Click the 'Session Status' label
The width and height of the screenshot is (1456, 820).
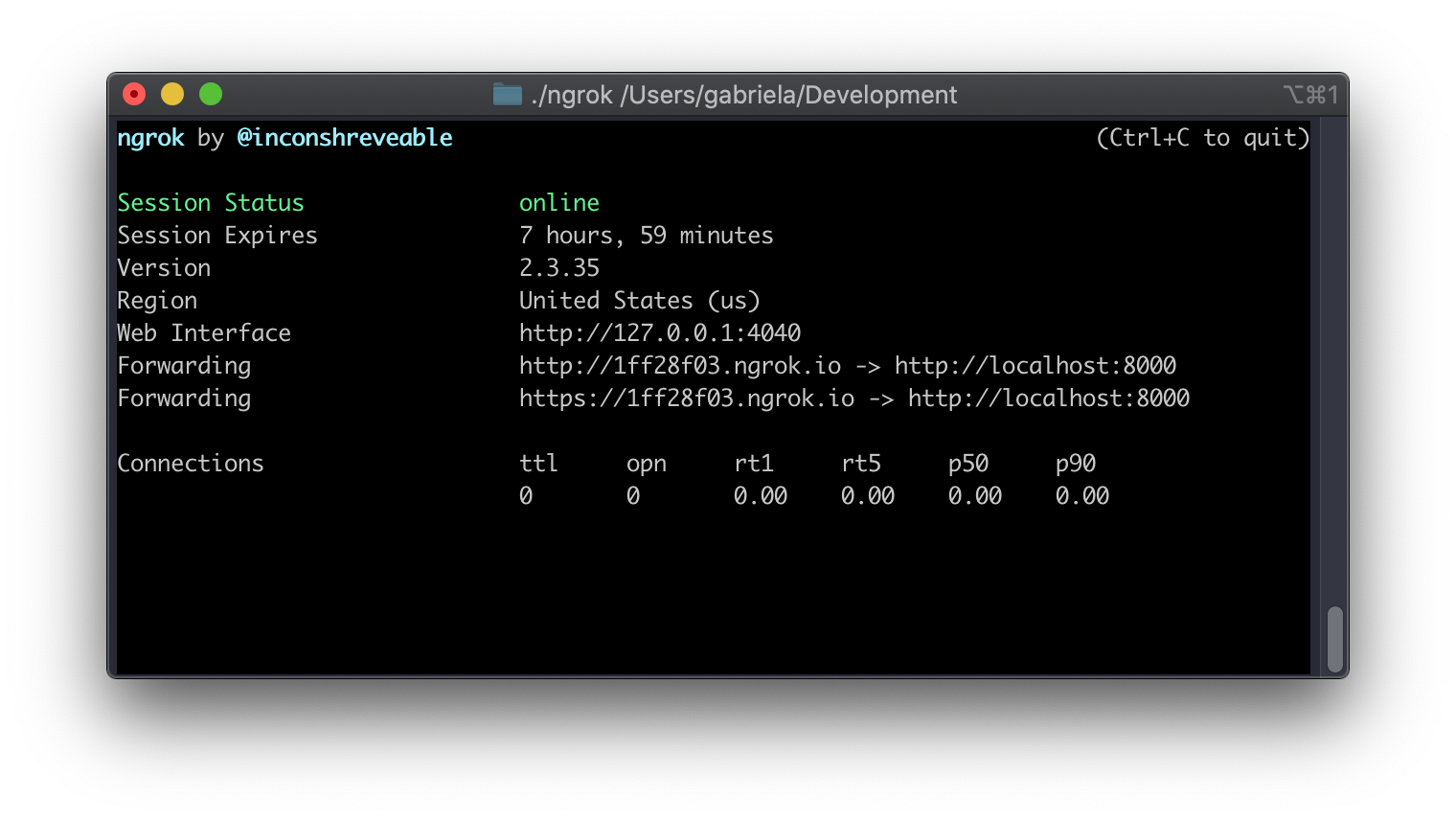point(211,203)
